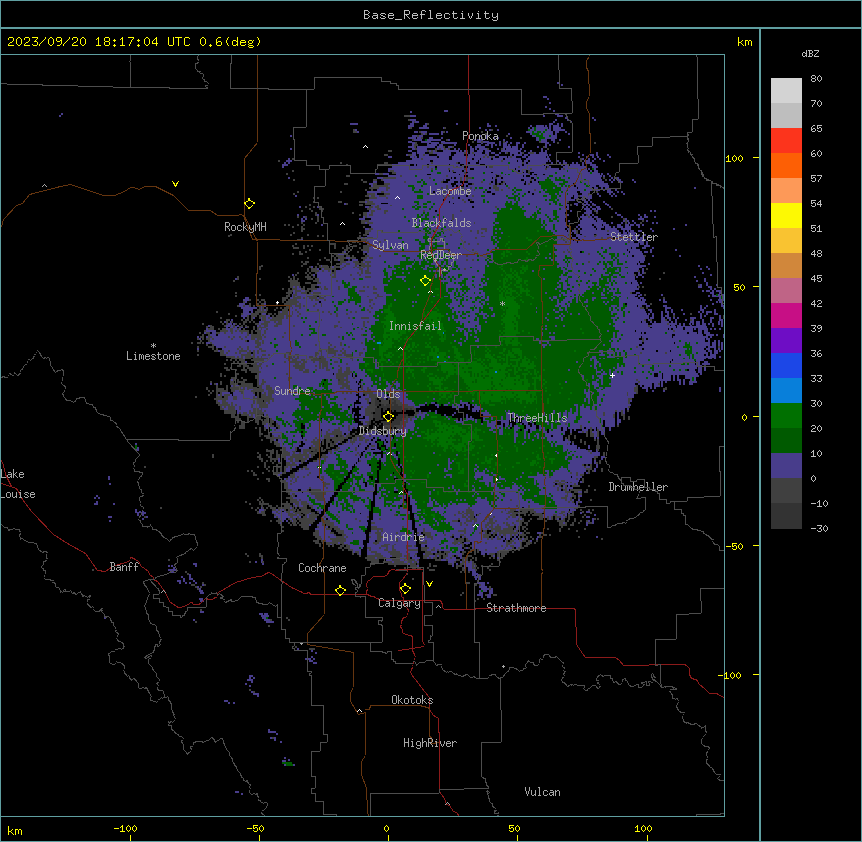
Task: Click the yellow v marker east of Calgary diamond
Action: point(429,584)
